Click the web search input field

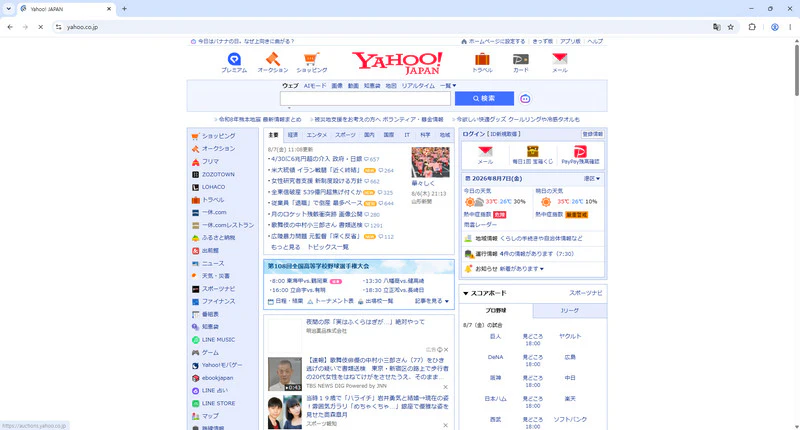[x=365, y=98]
